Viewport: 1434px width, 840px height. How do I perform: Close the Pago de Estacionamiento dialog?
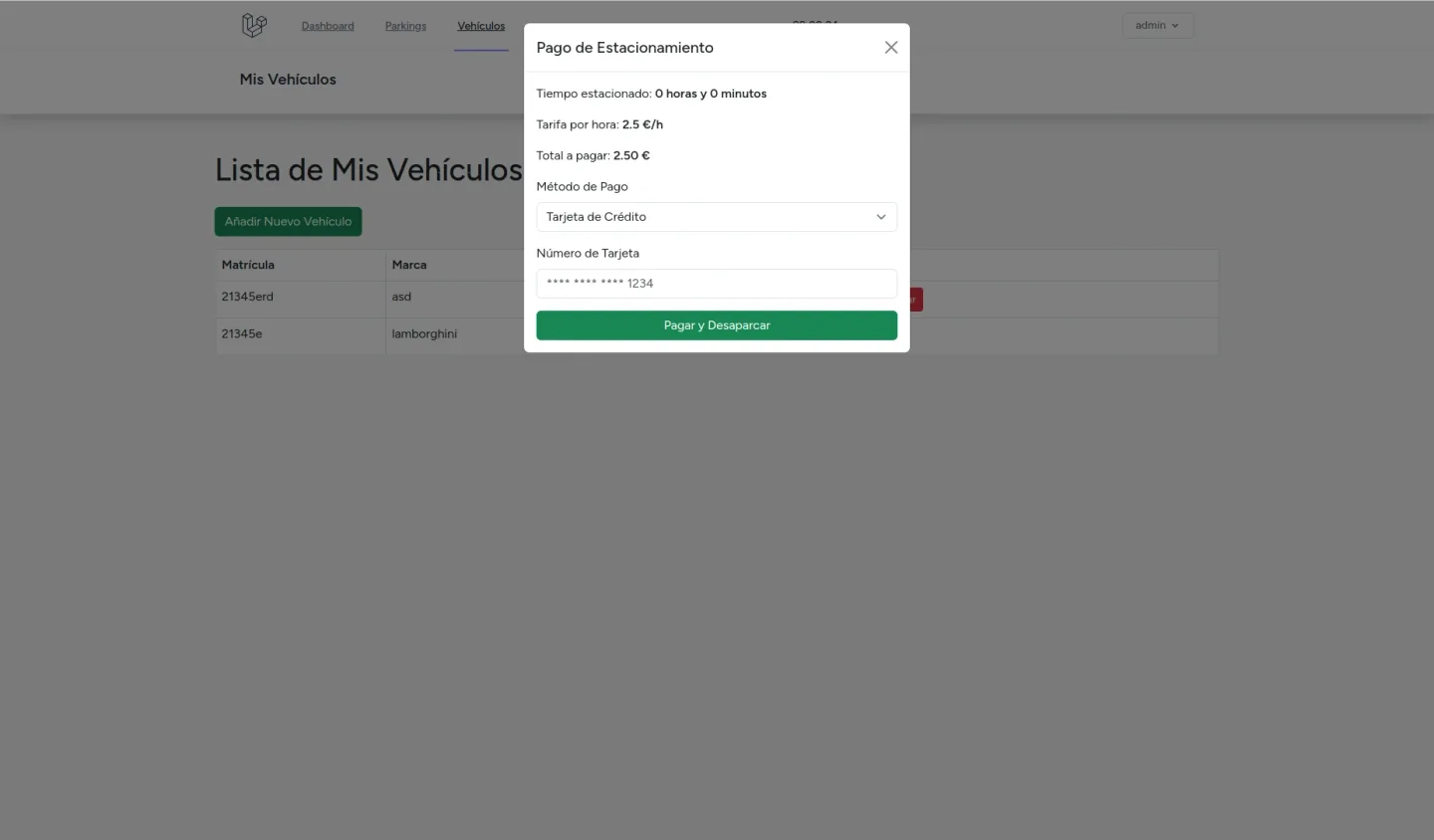point(891,48)
